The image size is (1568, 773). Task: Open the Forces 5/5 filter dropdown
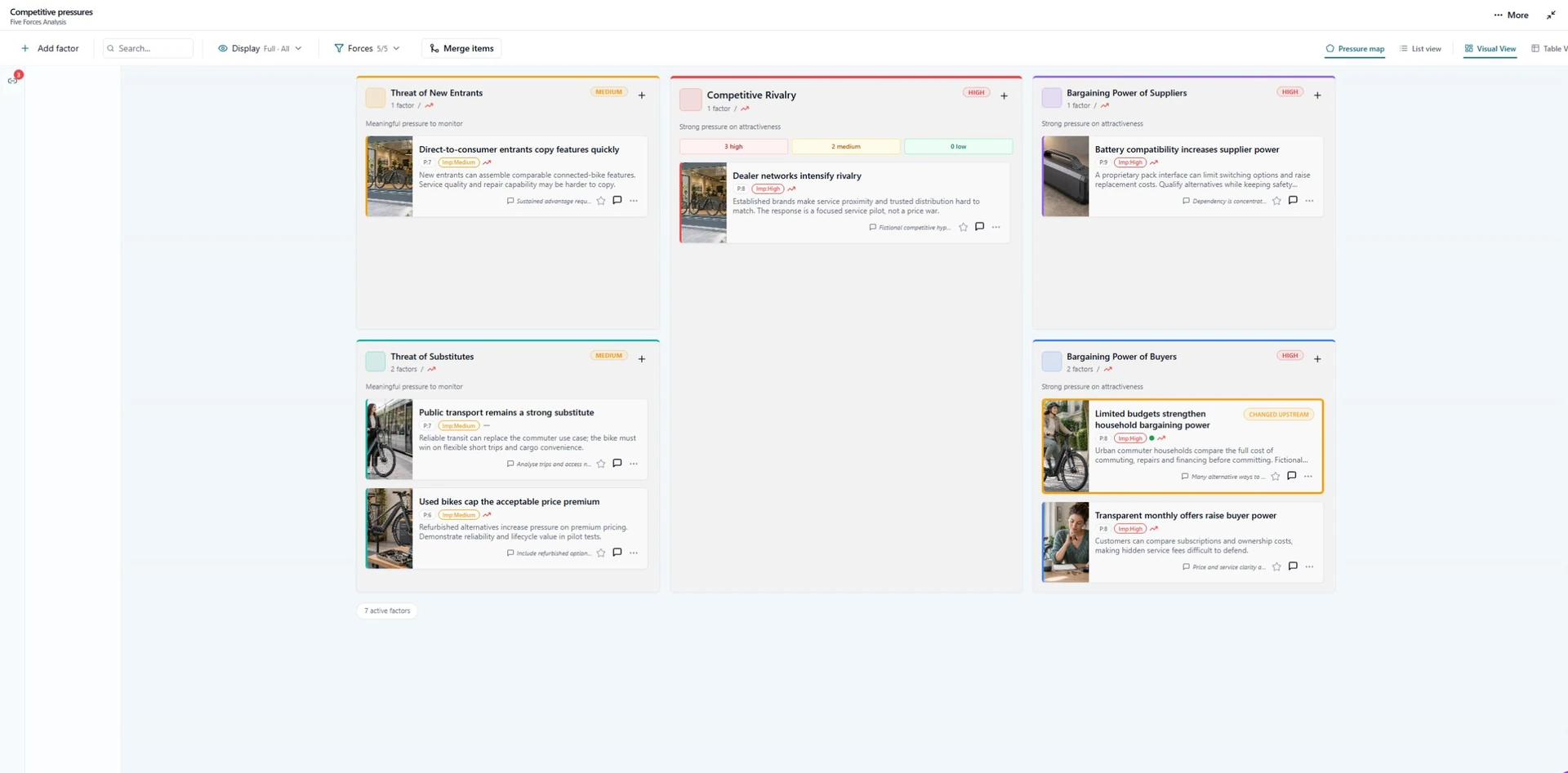[x=367, y=48]
